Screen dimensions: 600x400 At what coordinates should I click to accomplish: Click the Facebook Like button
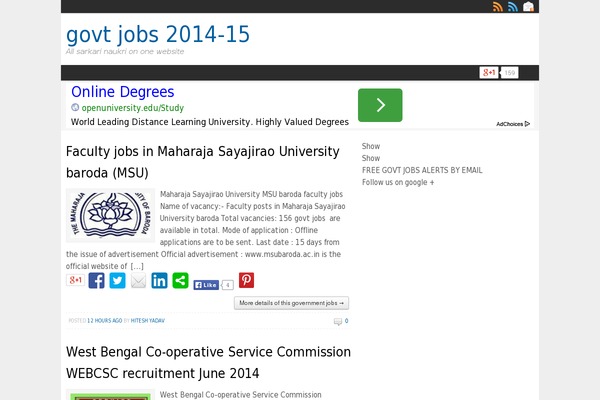206,285
